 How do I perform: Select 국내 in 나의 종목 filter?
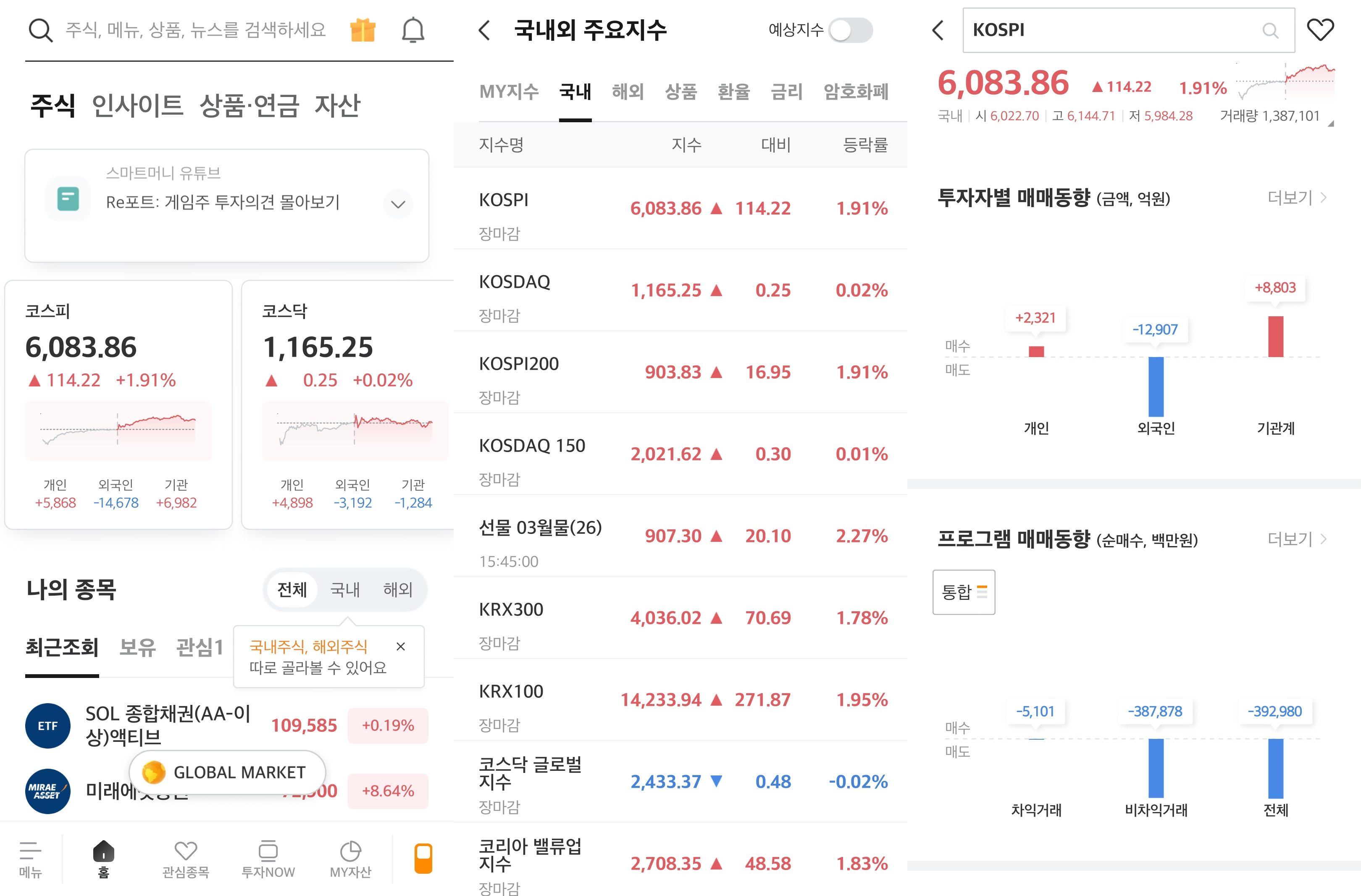point(345,589)
